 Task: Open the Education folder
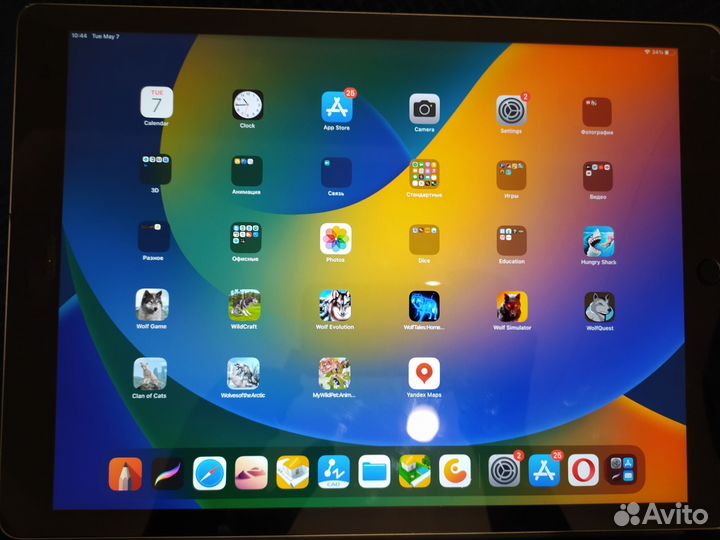point(512,241)
